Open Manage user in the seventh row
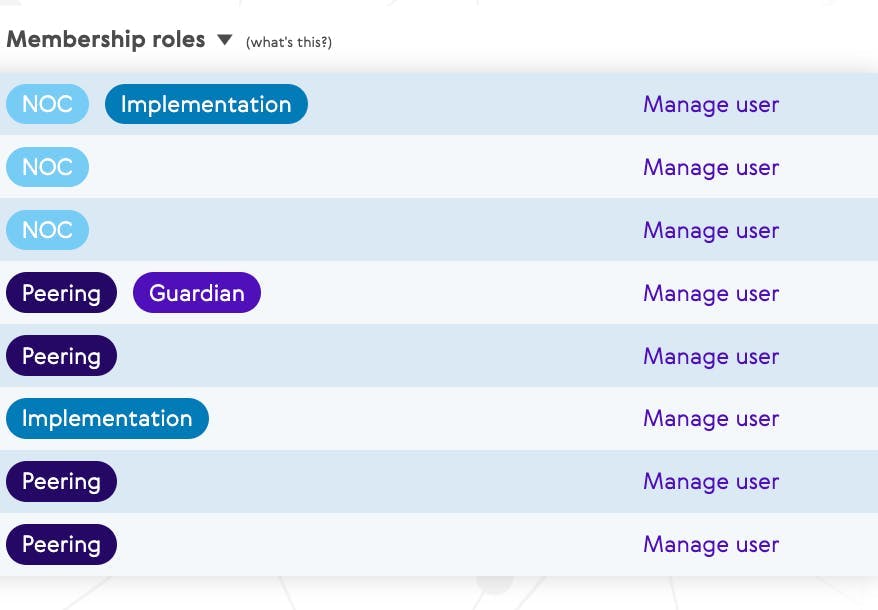The image size is (878, 610). [x=711, y=482]
